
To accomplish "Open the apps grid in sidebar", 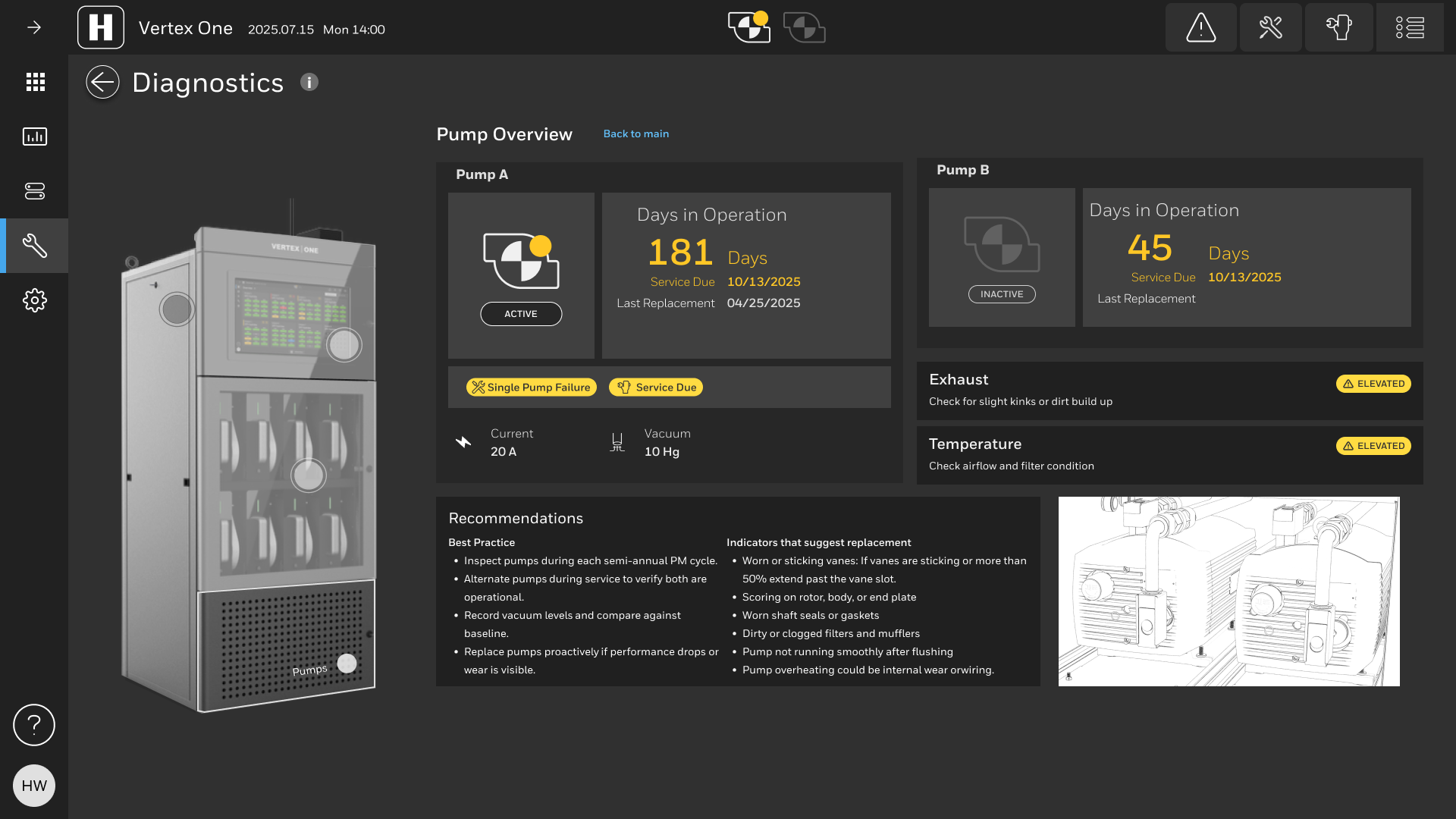I will (35, 82).
